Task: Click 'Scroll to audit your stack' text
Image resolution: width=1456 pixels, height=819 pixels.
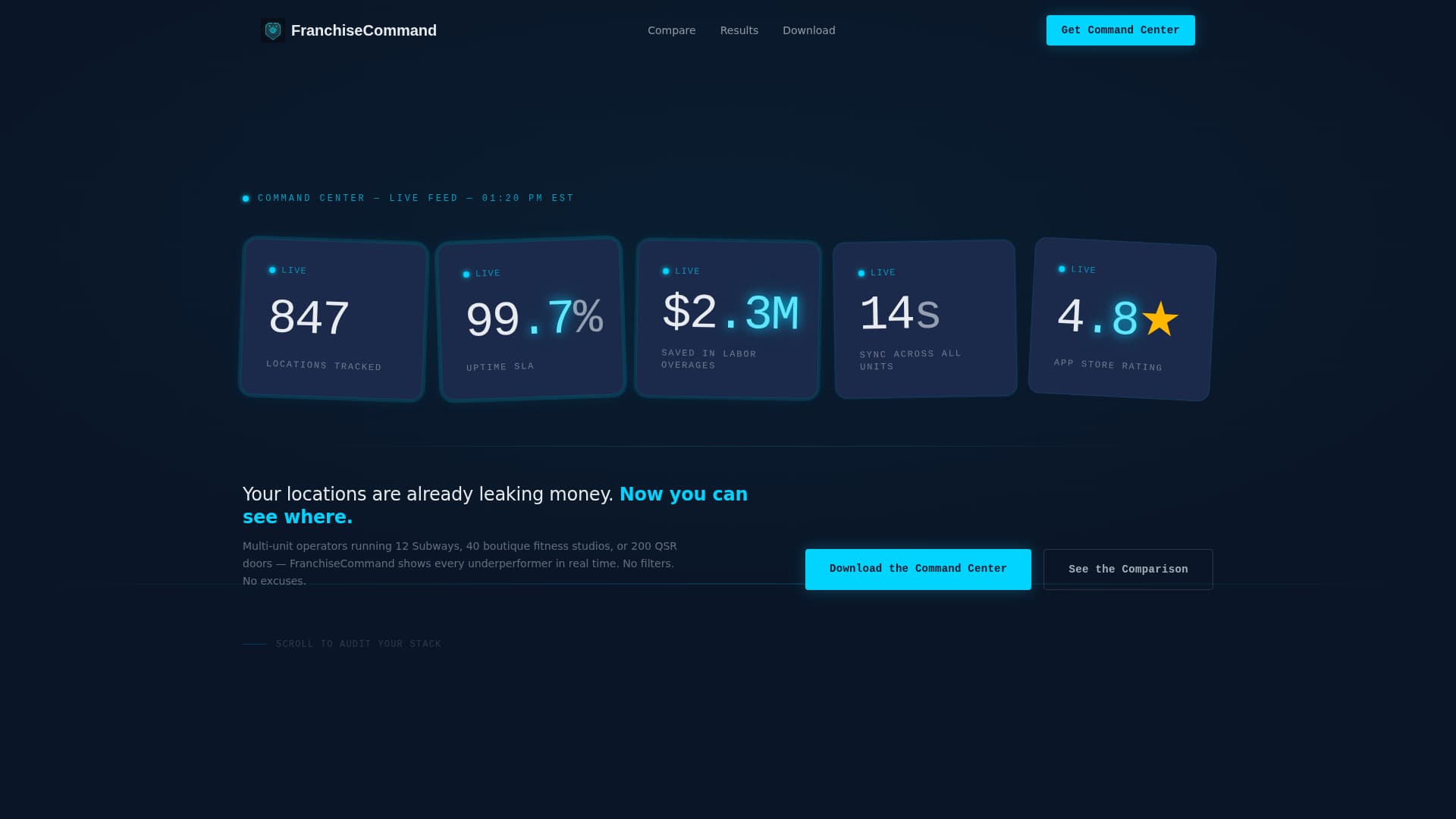Action: pyautogui.click(x=359, y=644)
